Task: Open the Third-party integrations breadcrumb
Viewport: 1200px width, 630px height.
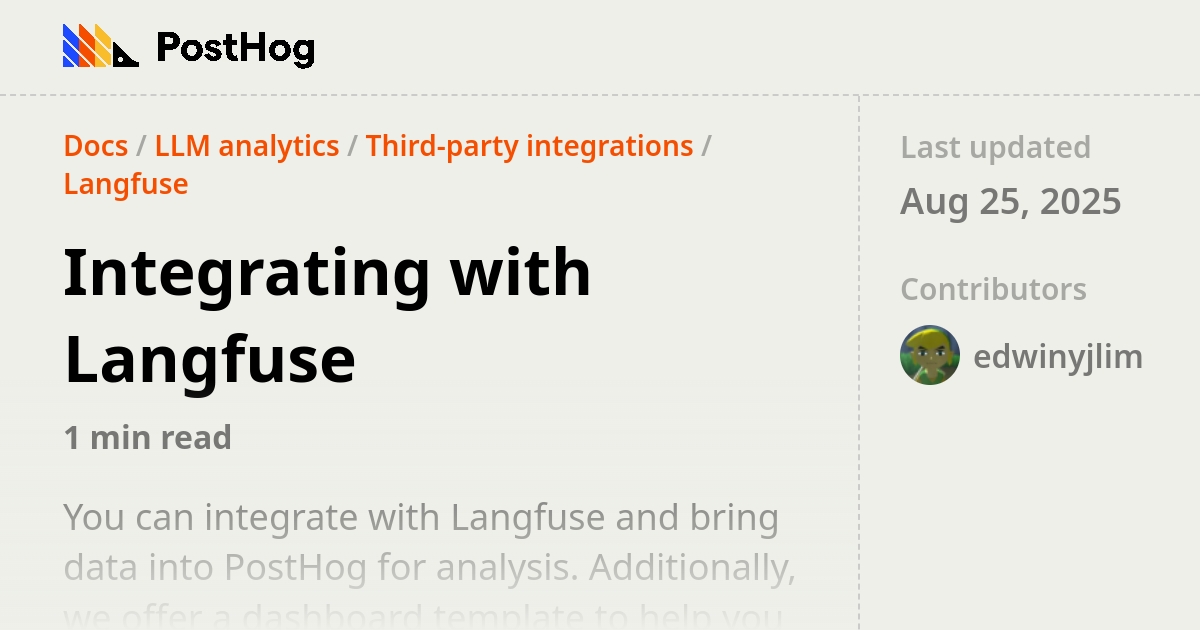Action: click(x=530, y=146)
